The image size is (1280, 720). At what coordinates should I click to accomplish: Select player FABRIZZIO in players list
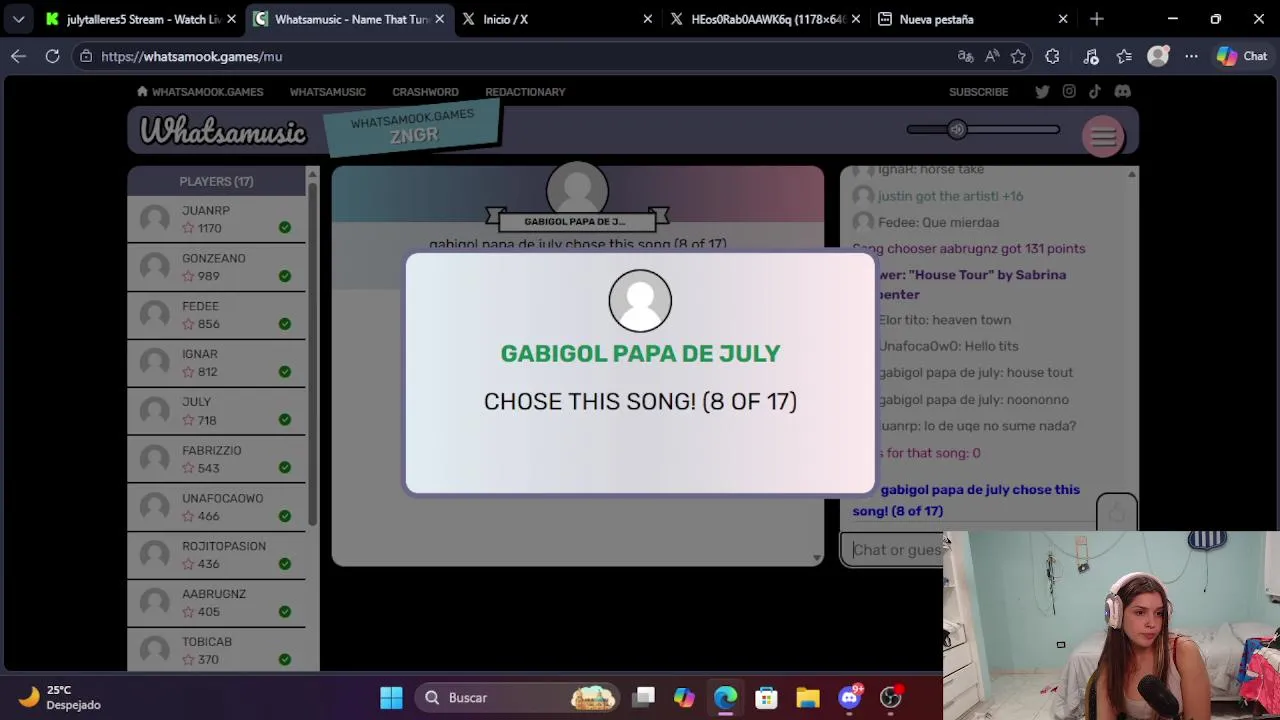coord(216,459)
